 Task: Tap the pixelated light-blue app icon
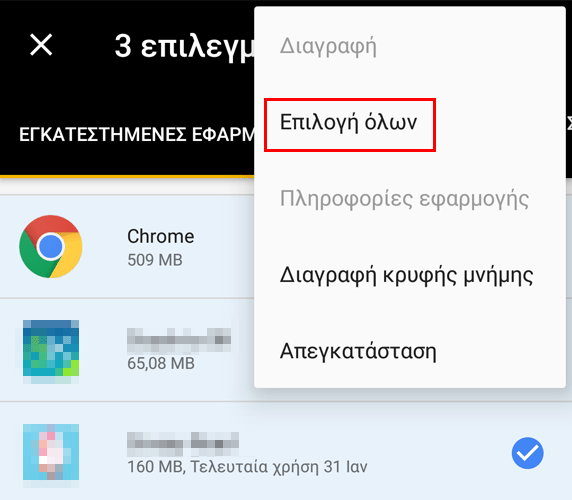tap(51, 452)
